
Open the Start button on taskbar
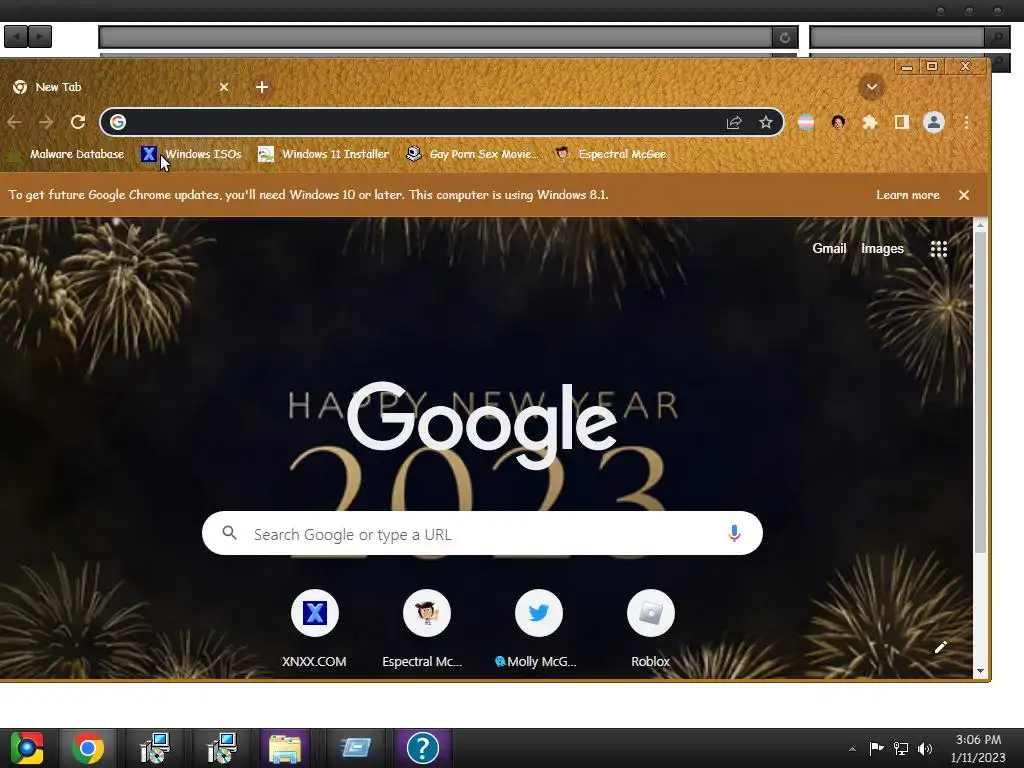pyautogui.click(x=26, y=748)
